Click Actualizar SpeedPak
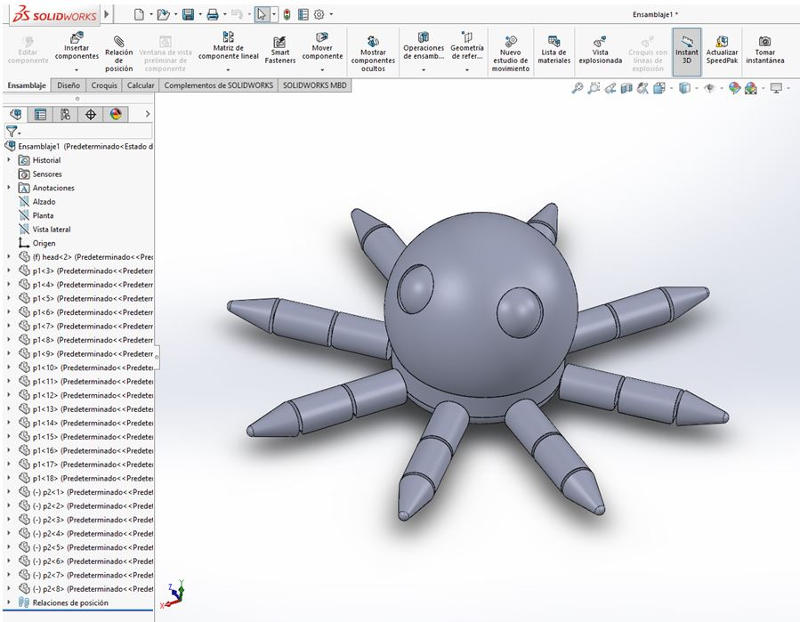This screenshot has height=622, width=800. click(722, 49)
